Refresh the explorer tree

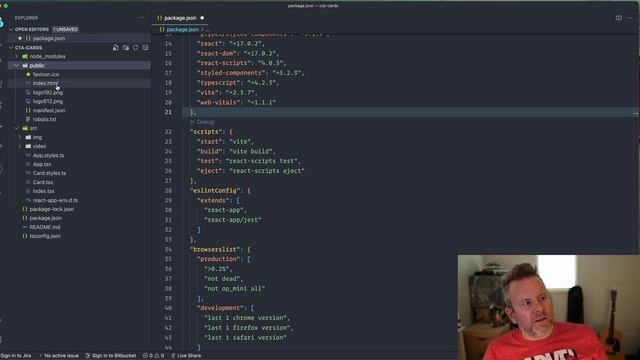[136, 48]
